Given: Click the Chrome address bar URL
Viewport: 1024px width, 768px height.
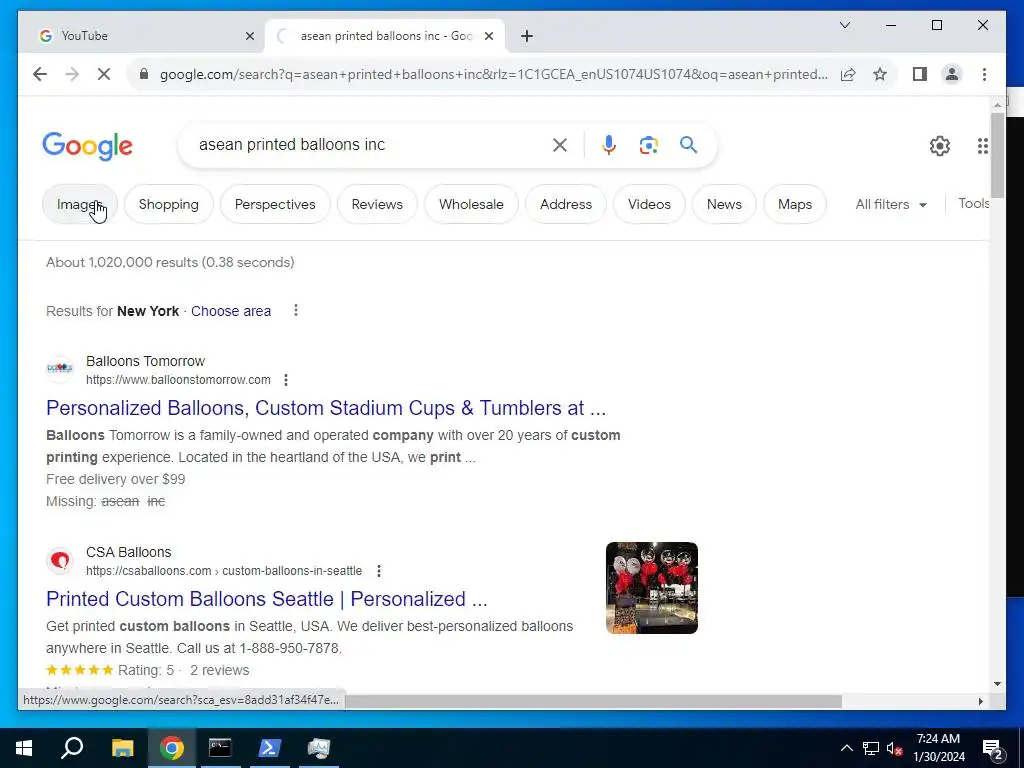Looking at the screenshot, I should (493, 74).
